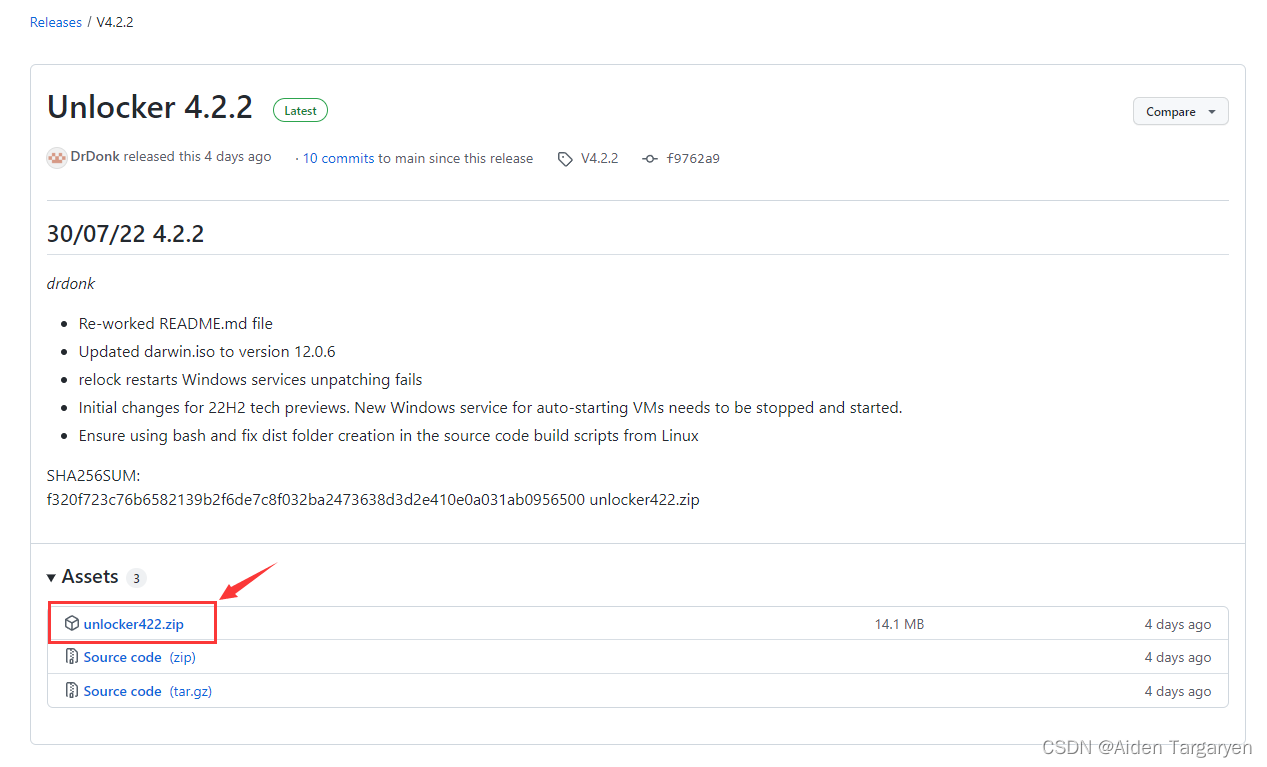
Task: Click the 4 days ago text in Source code (zip) row
Action: coord(1178,657)
